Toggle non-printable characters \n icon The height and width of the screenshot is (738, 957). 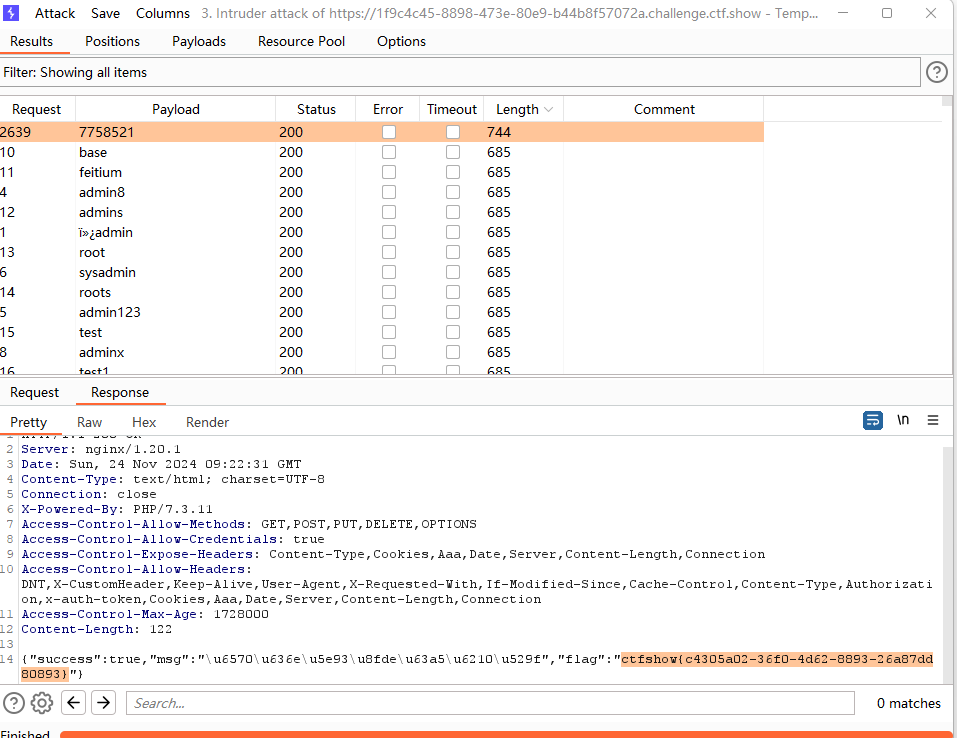click(903, 420)
